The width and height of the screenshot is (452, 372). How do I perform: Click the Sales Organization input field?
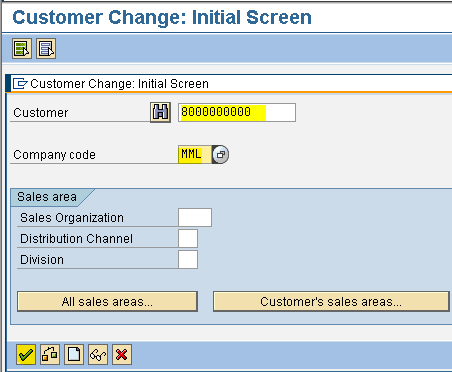195,218
